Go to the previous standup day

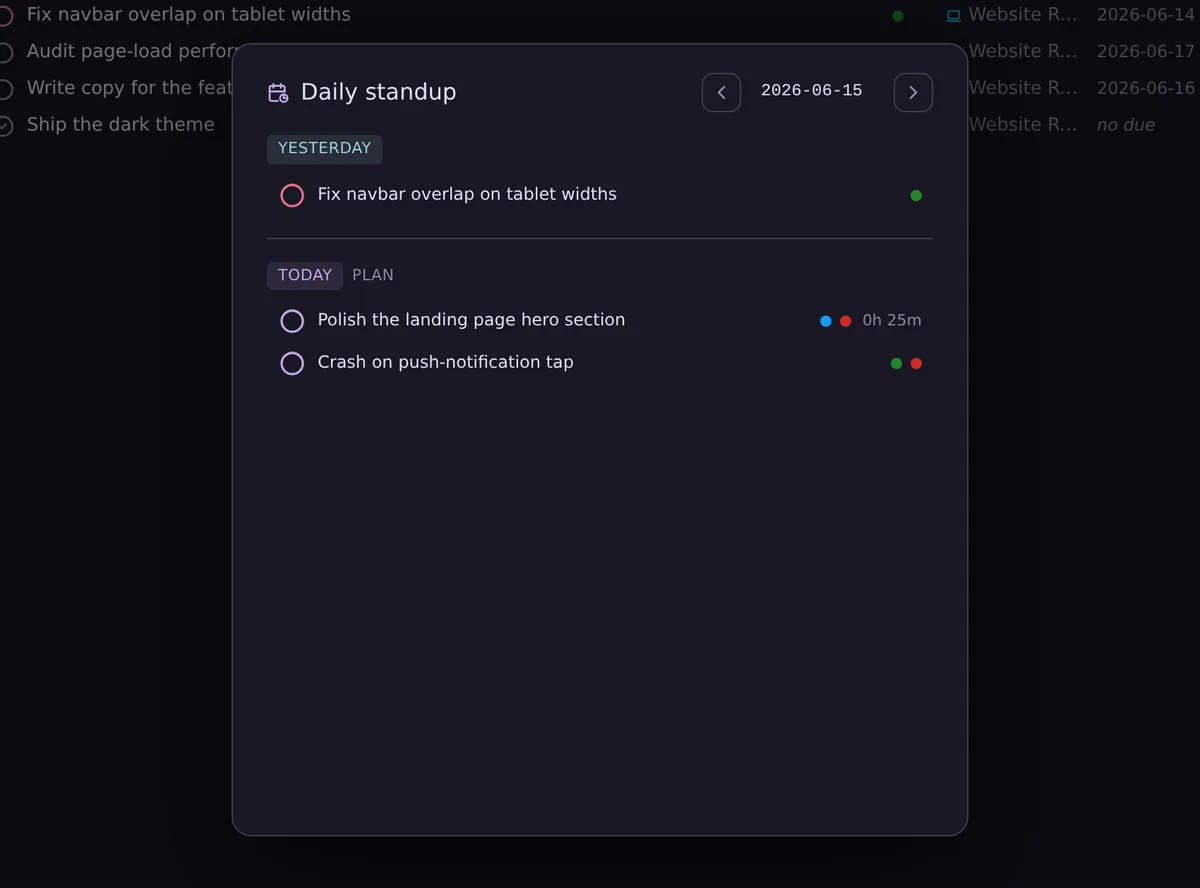721,92
